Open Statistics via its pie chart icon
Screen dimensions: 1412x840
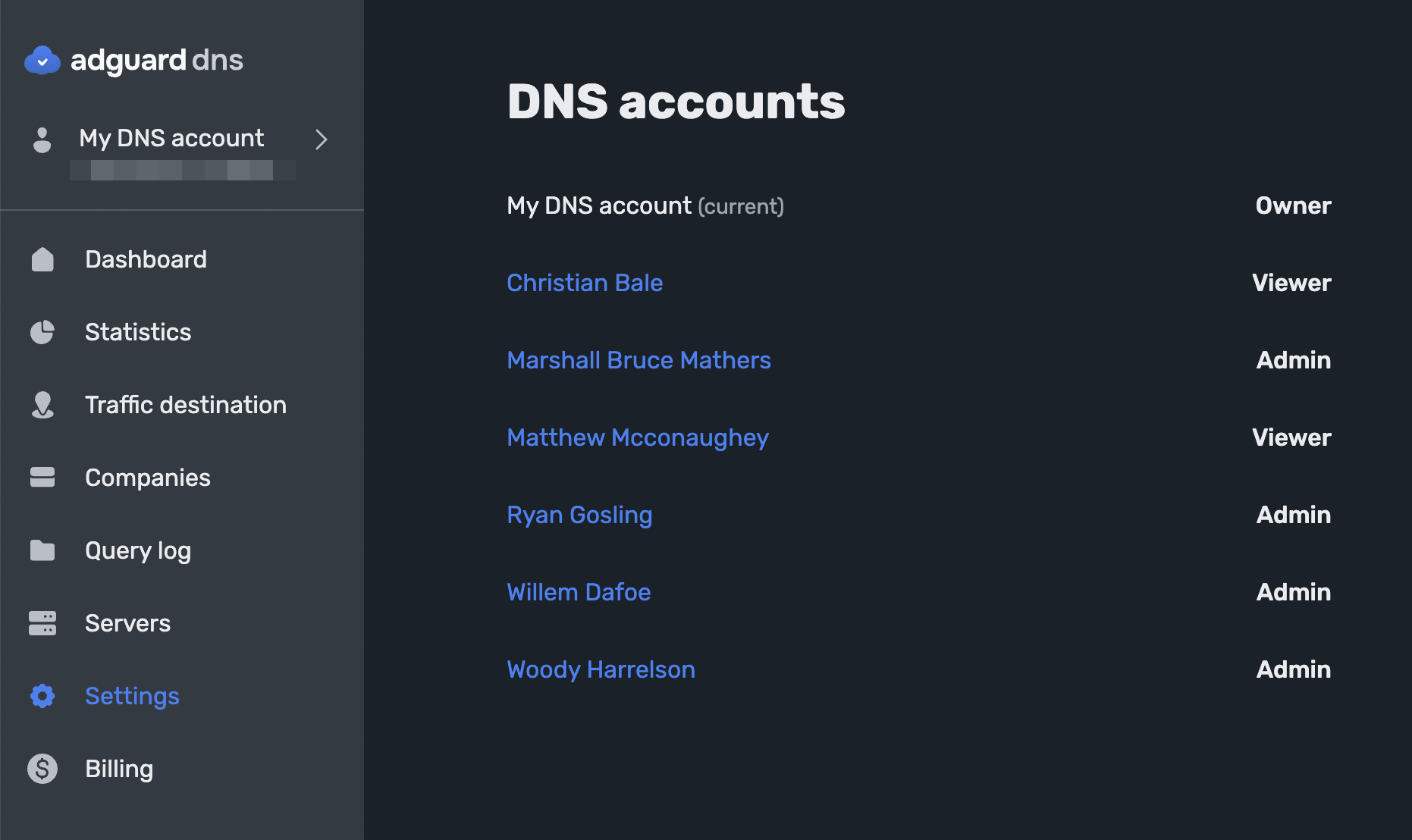coord(42,332)
